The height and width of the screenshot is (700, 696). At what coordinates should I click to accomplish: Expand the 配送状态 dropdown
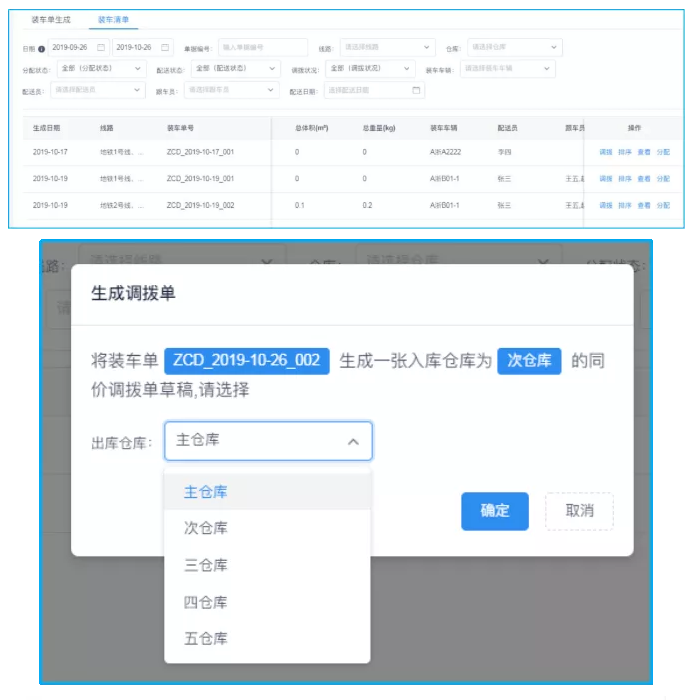[235, 69]
